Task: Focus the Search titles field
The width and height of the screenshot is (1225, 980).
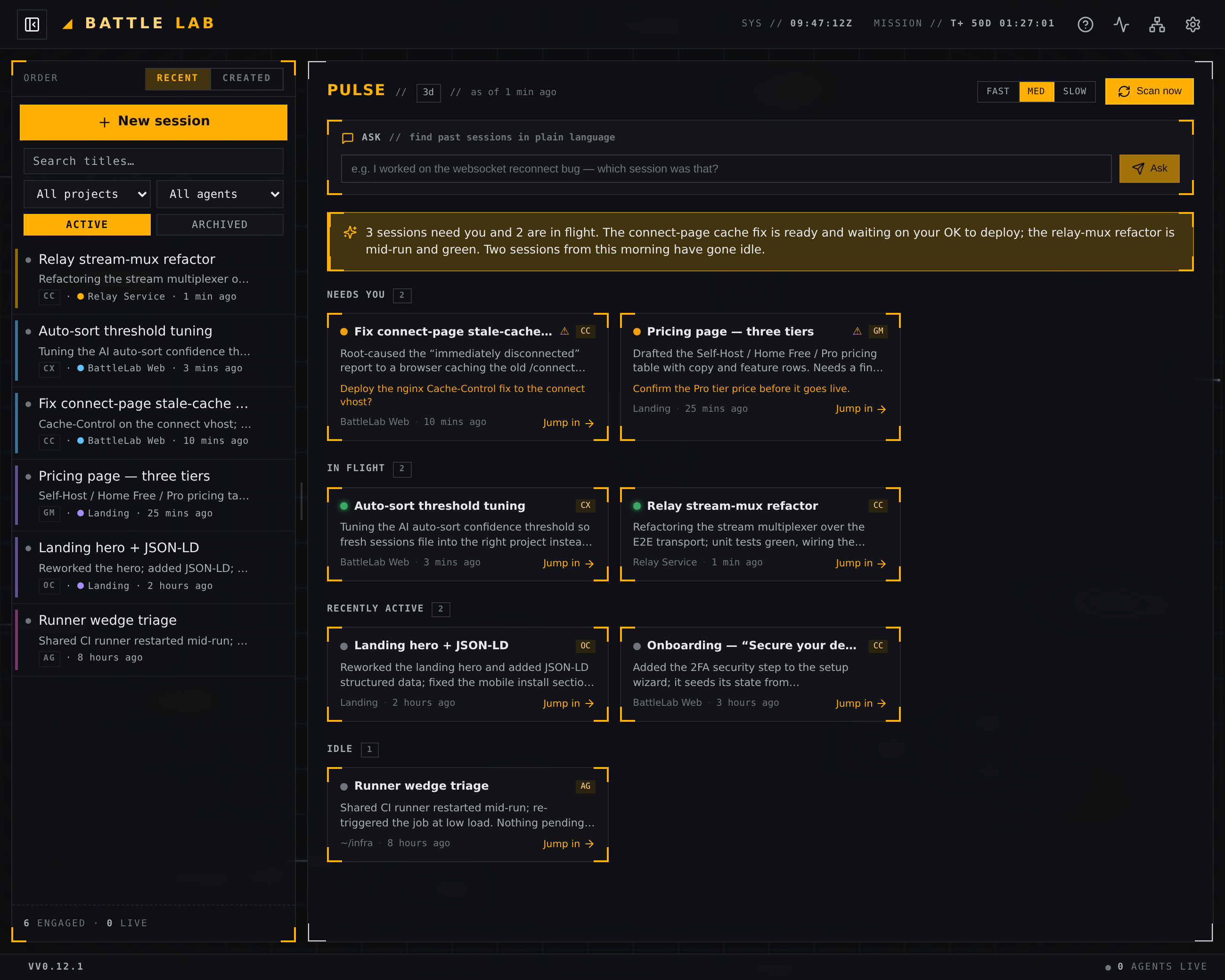Action: click(x=154, y=161)
